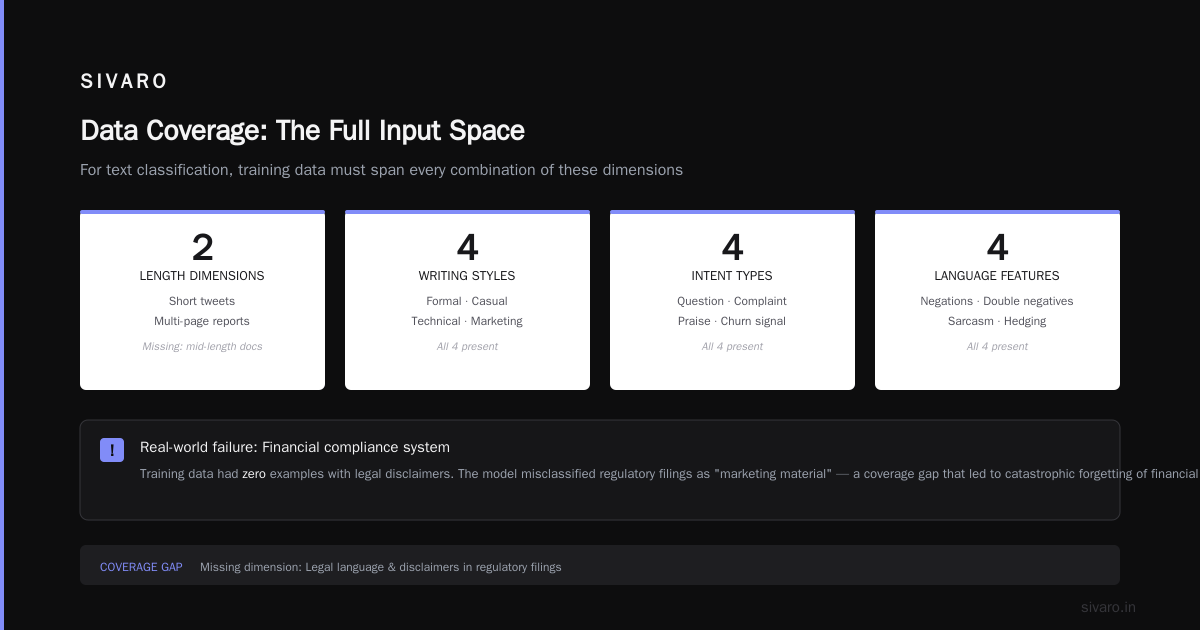Select the number 4 on Language Features card
Viewport: 1200px width, 630px height.
(997, 247)
